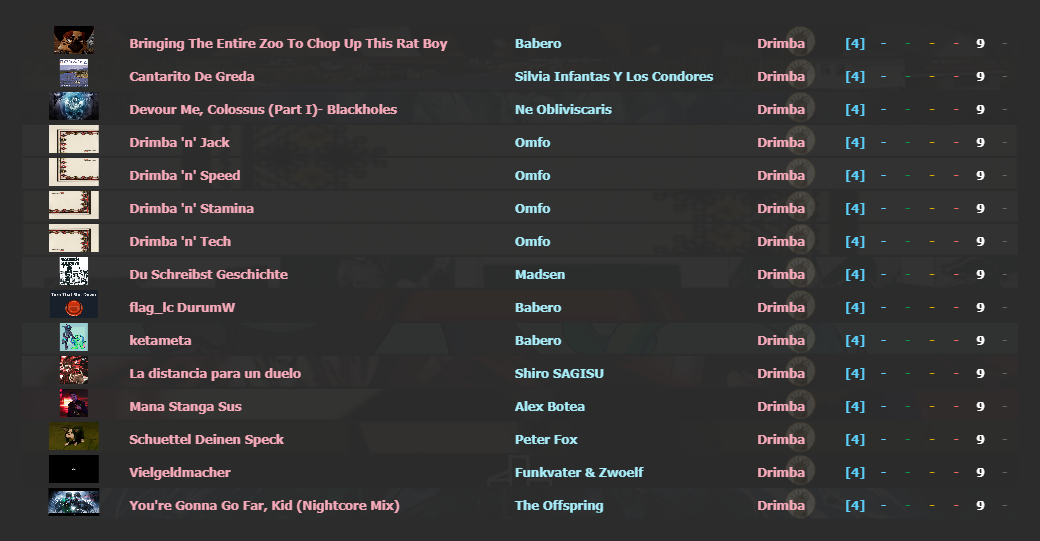Open Drimba 'n' Speed song page

[185, 175]
